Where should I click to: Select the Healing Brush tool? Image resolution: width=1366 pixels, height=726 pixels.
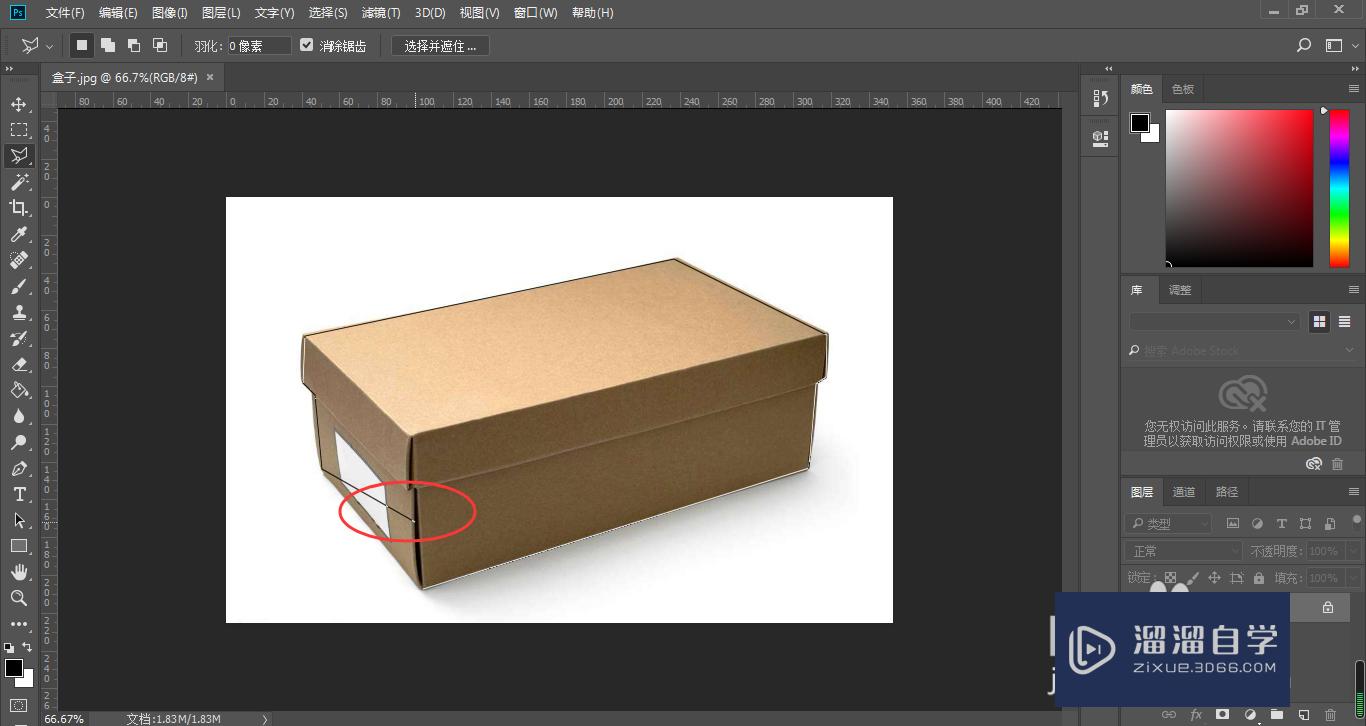19,260
